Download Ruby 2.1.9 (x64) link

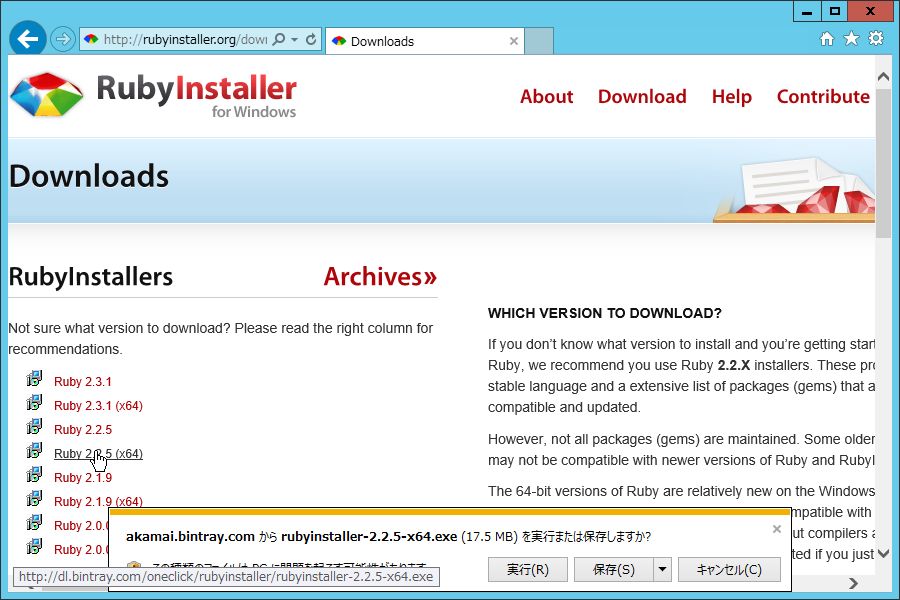click(98, 502)
